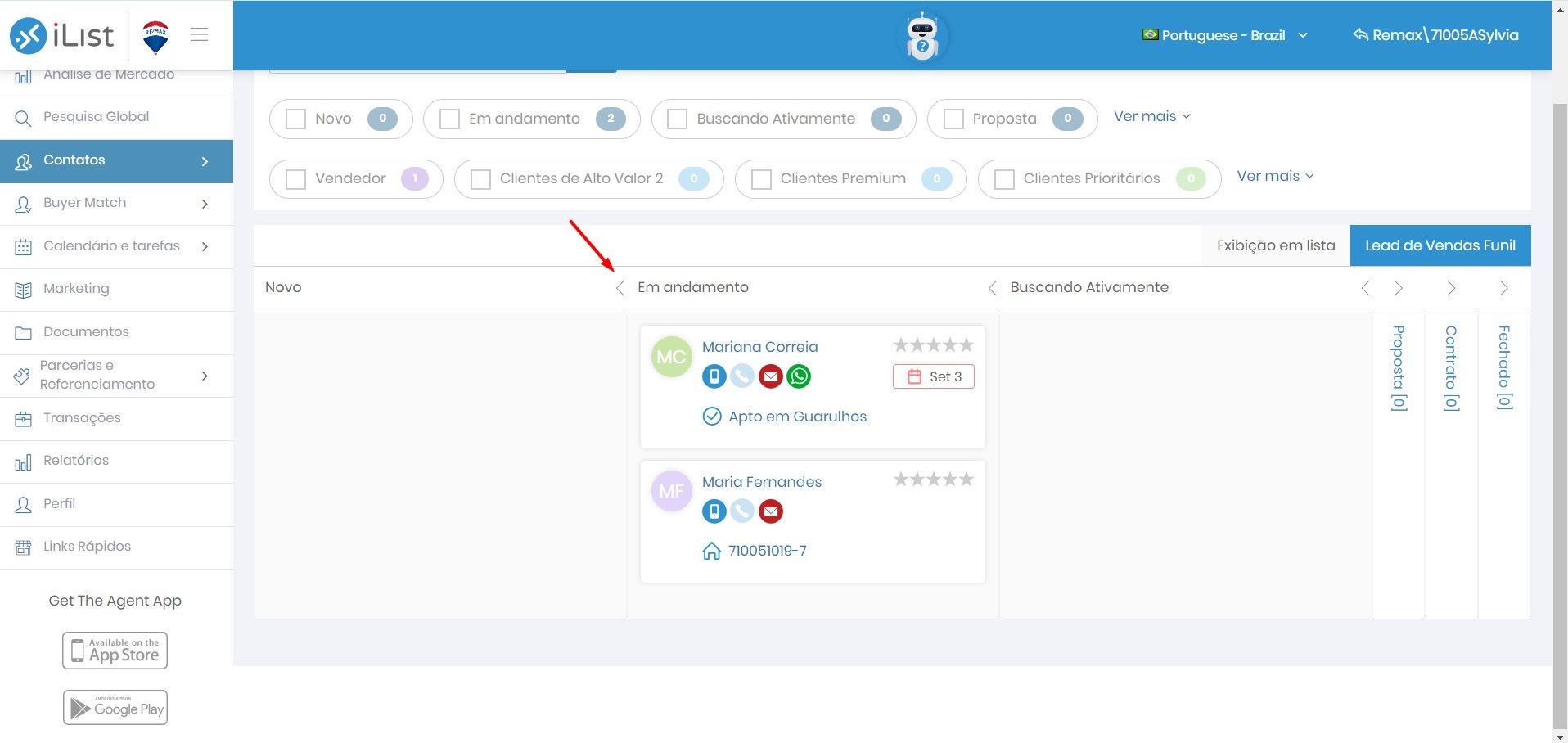Click the Pesquisa Global magnifier icon
The width and height of the screenshot is (1568, 743).
coord(23,118)
